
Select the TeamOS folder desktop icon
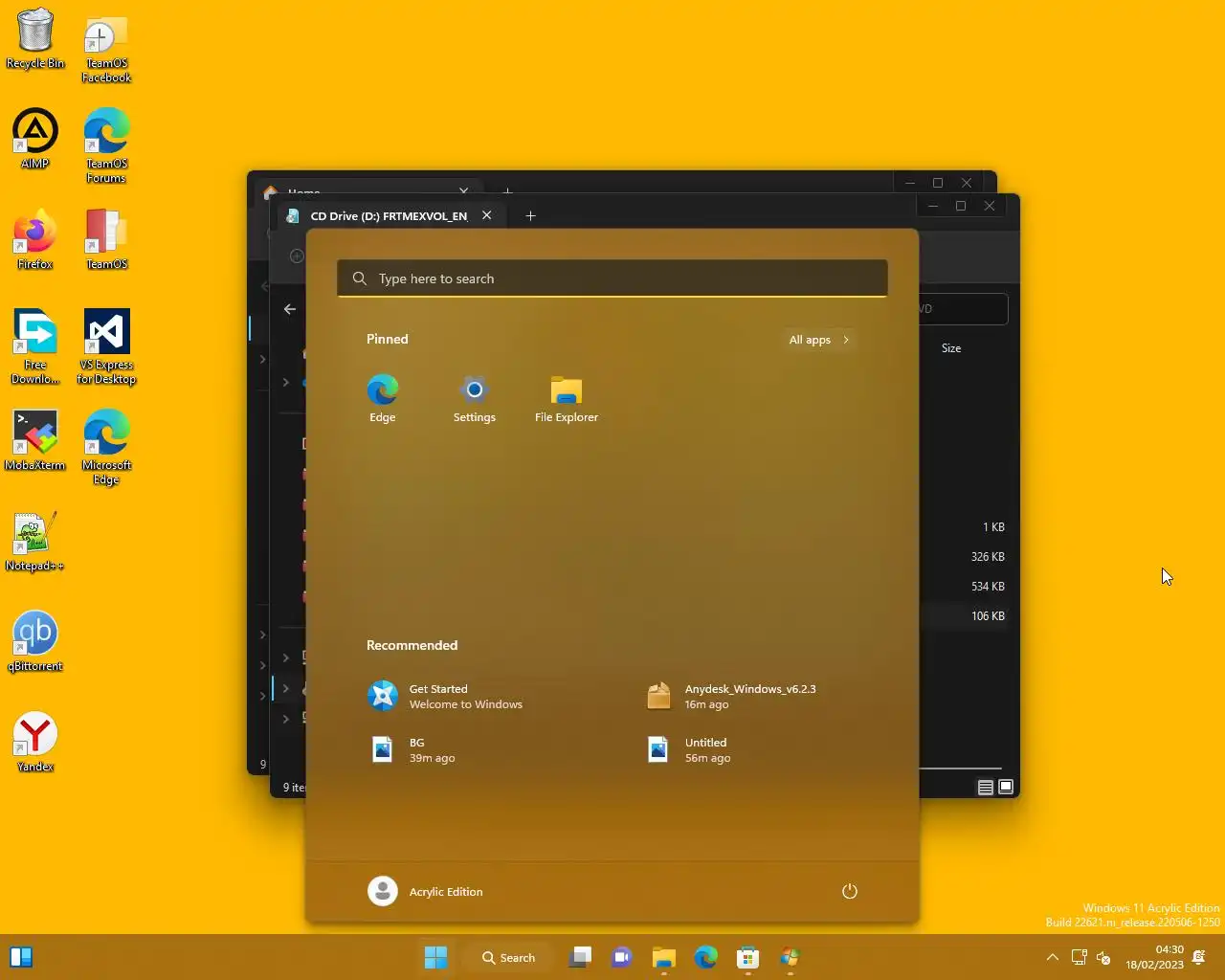pos(106,239)
